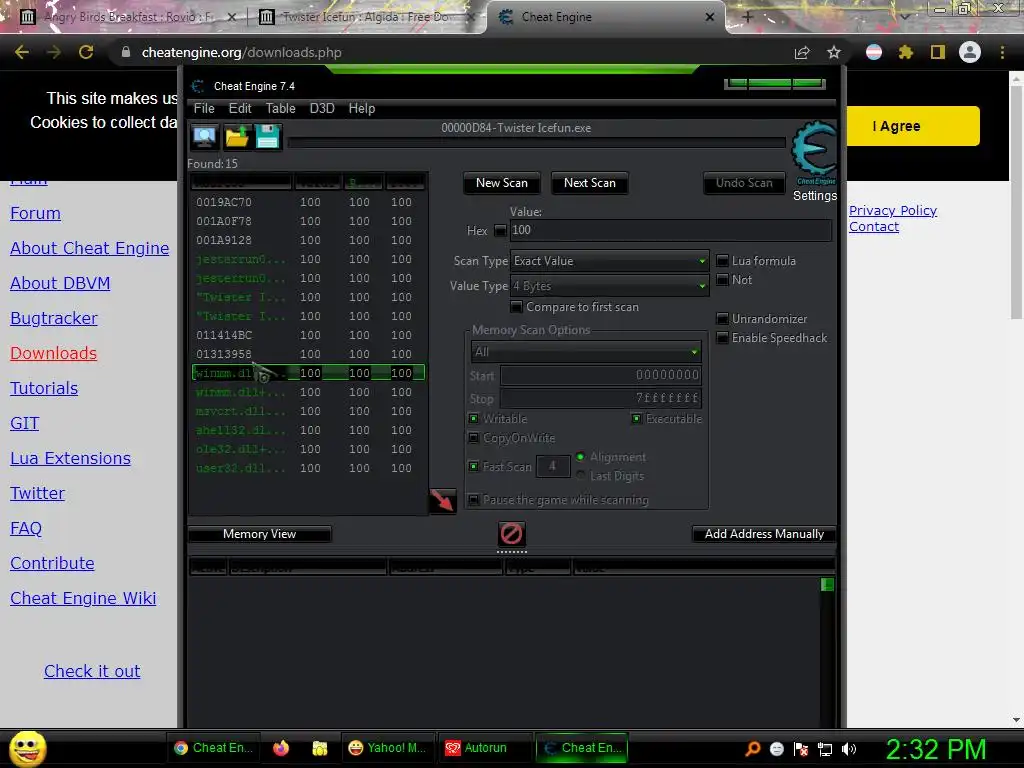This screenshot has height=768, width=1024.
Task: Toggle the Writable checkbox
Action: 474,419
